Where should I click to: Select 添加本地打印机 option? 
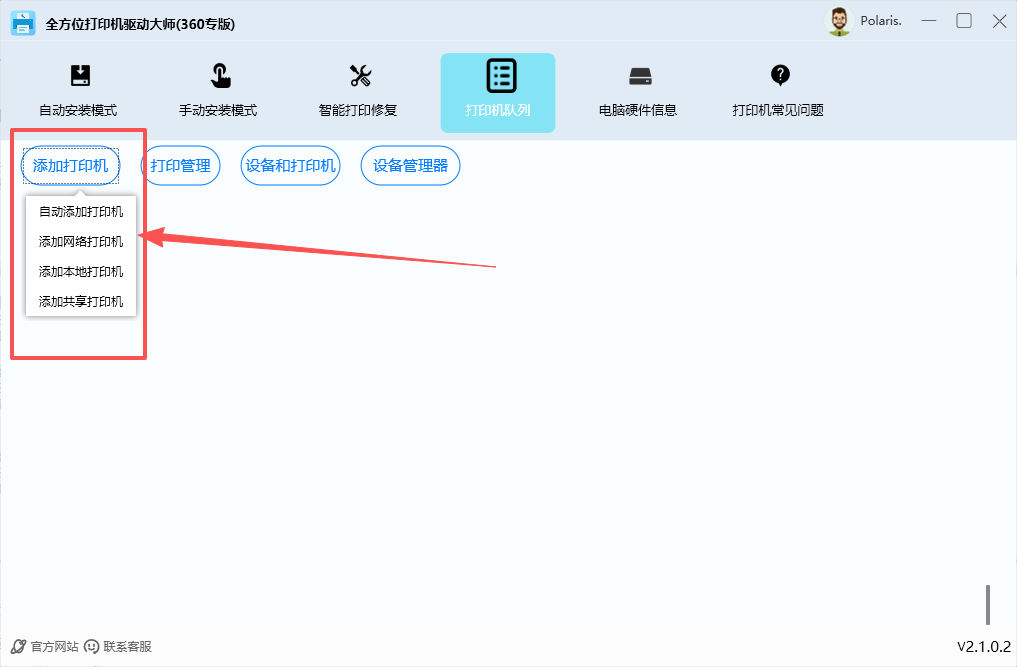pyautogui.click(x=81, y=272)
